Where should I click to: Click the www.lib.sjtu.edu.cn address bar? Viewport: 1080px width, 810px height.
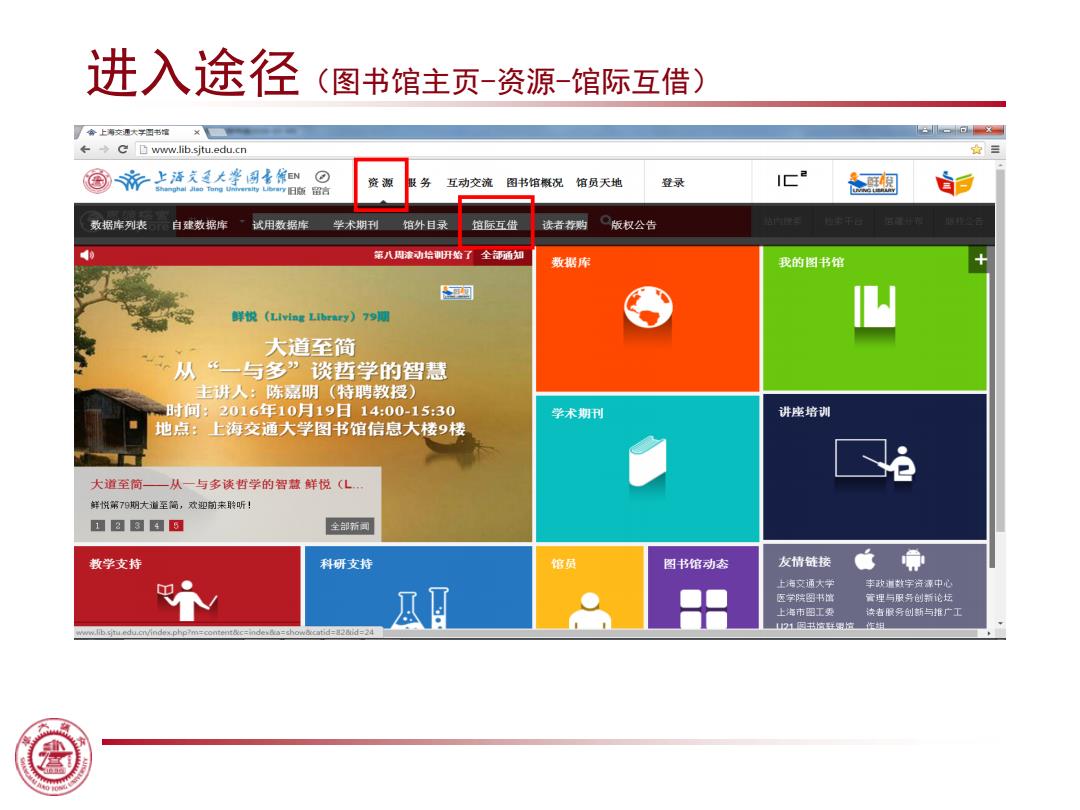click(551, 149)
